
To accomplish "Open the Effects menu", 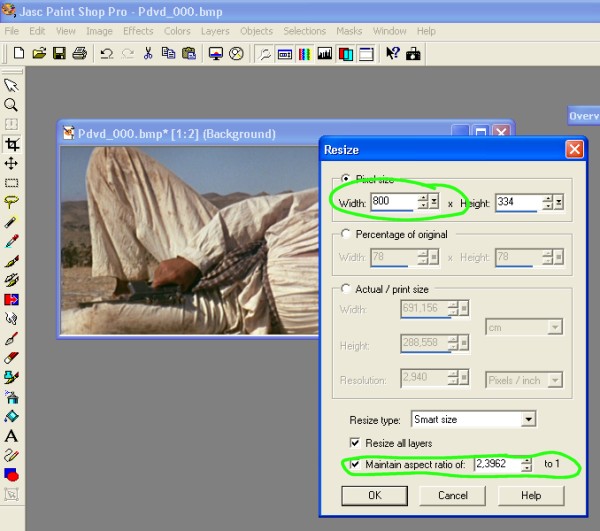I will [x=138, y=31].
